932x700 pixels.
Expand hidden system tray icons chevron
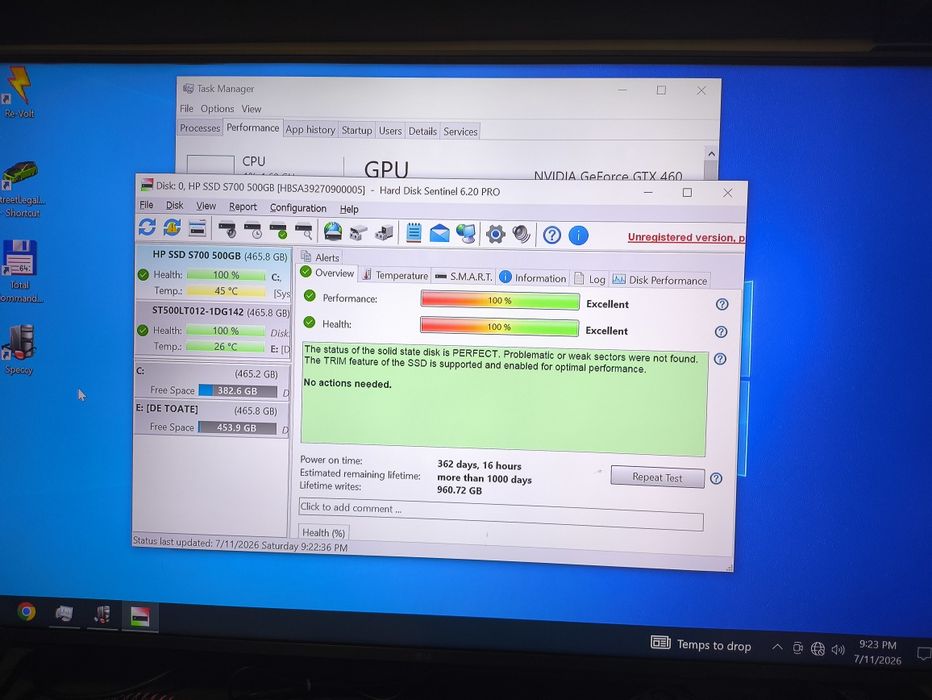777,647
